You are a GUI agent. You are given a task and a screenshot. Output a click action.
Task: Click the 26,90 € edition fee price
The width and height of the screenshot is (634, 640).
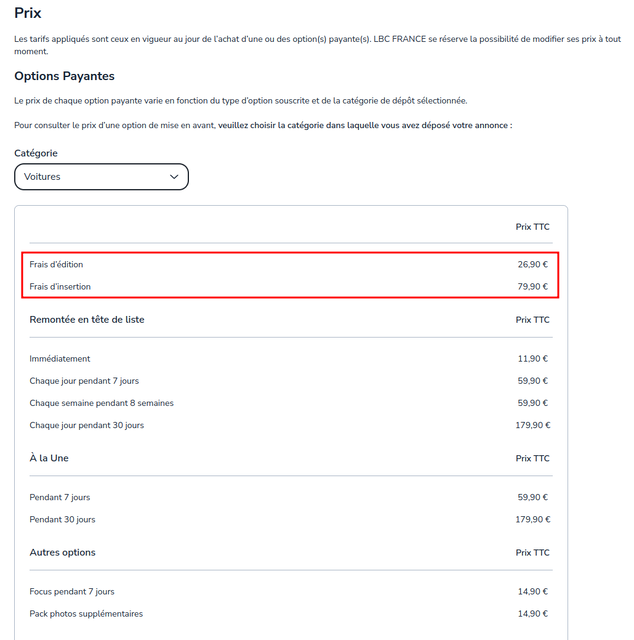click(x=533, y=264)
